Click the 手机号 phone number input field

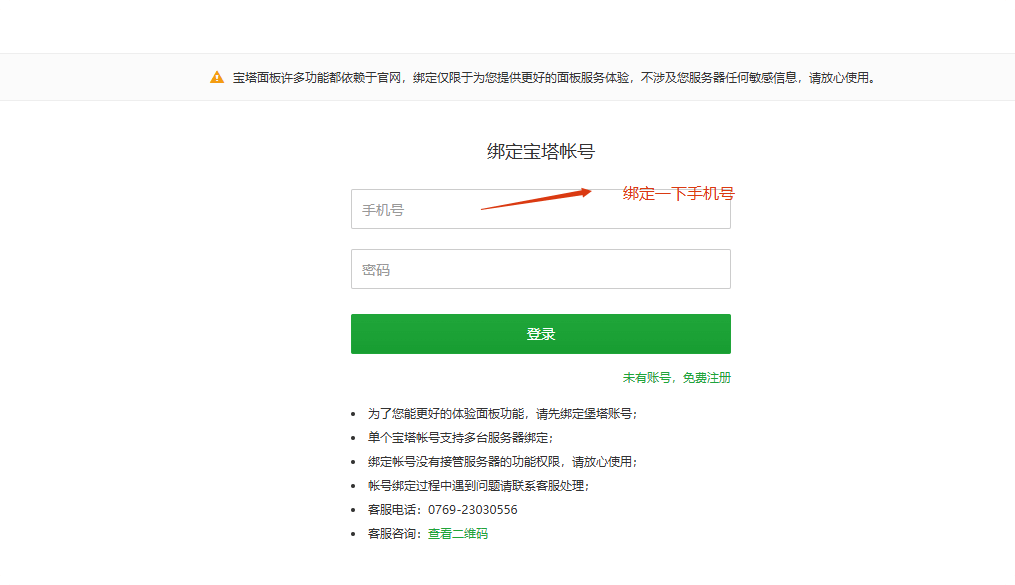541,209
